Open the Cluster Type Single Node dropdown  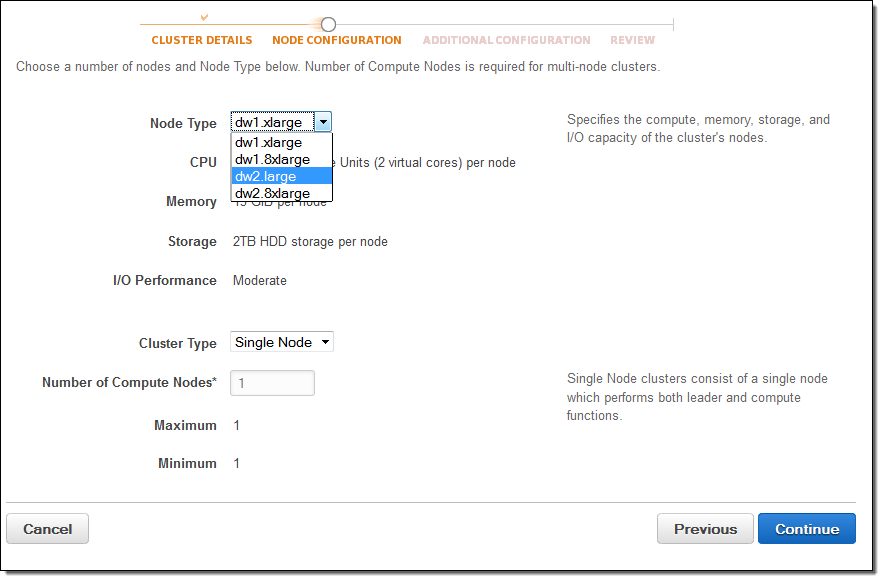[281, 342]
